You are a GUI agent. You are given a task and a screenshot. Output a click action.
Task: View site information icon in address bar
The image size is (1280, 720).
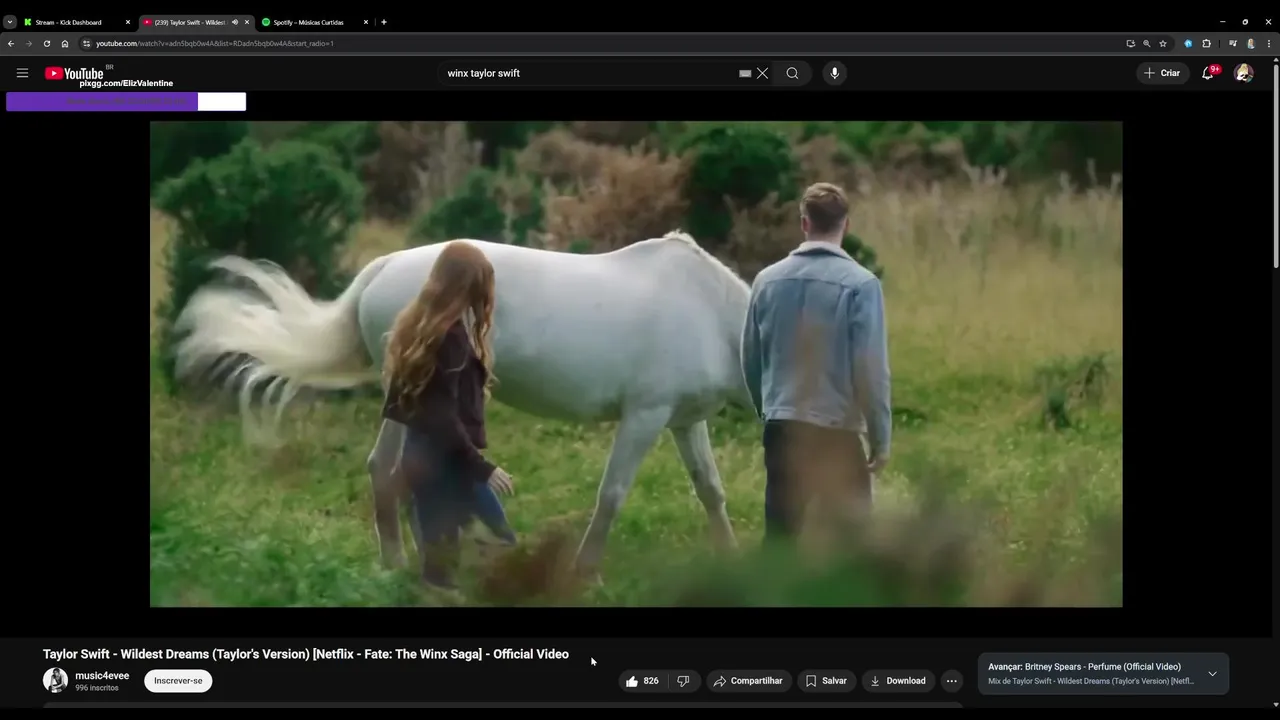pos(86,43)
